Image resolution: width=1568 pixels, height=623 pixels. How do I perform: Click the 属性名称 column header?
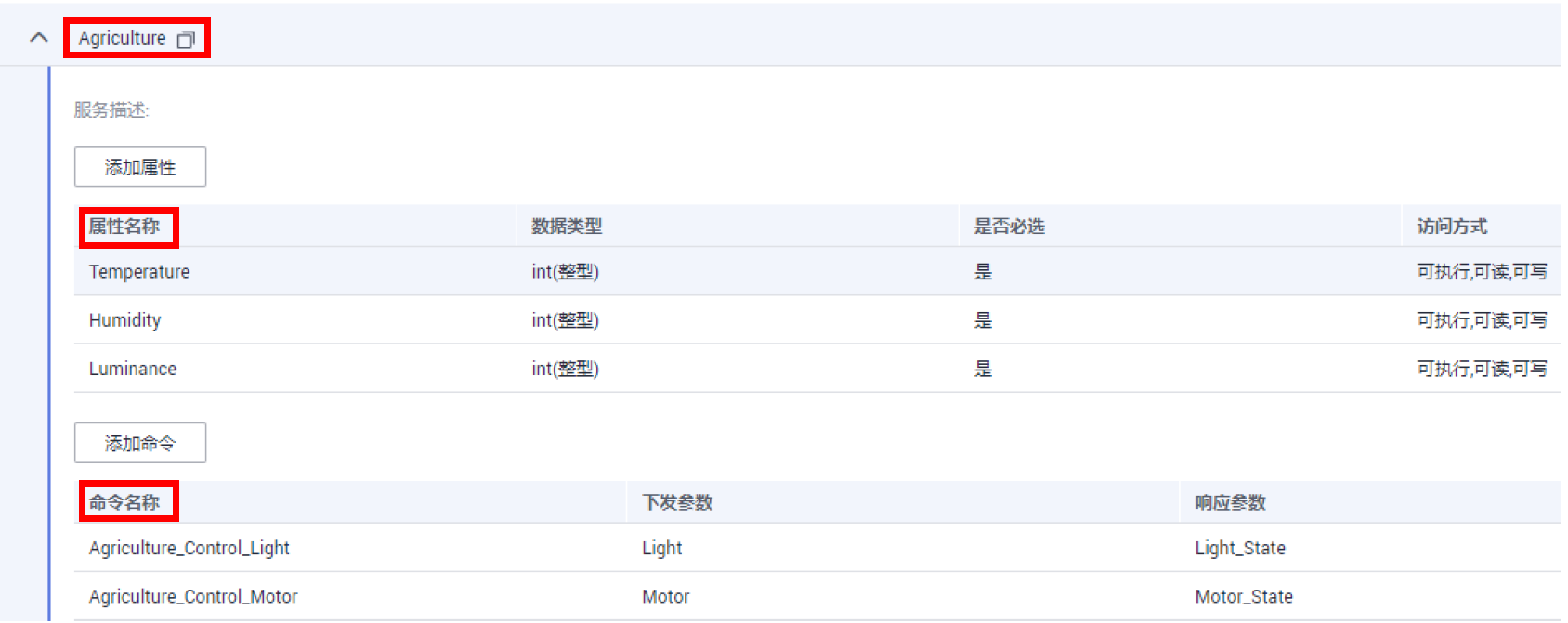(124, 227)
